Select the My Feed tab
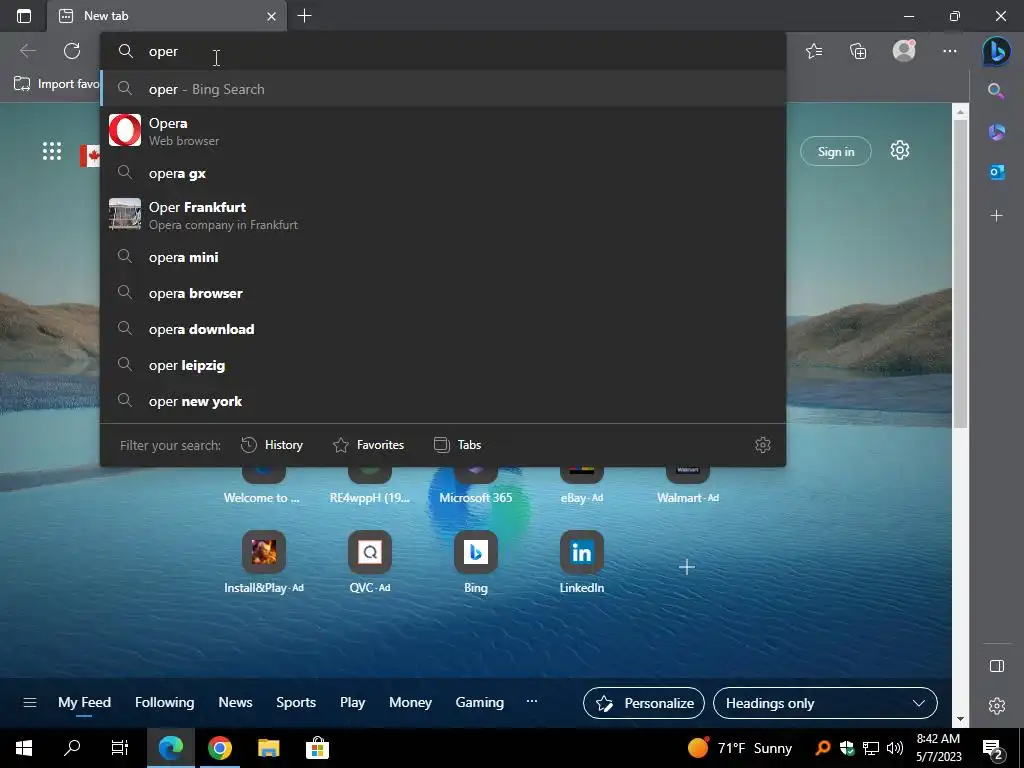1024x768 pixels. pyautogui.click(x=84, y=703)
